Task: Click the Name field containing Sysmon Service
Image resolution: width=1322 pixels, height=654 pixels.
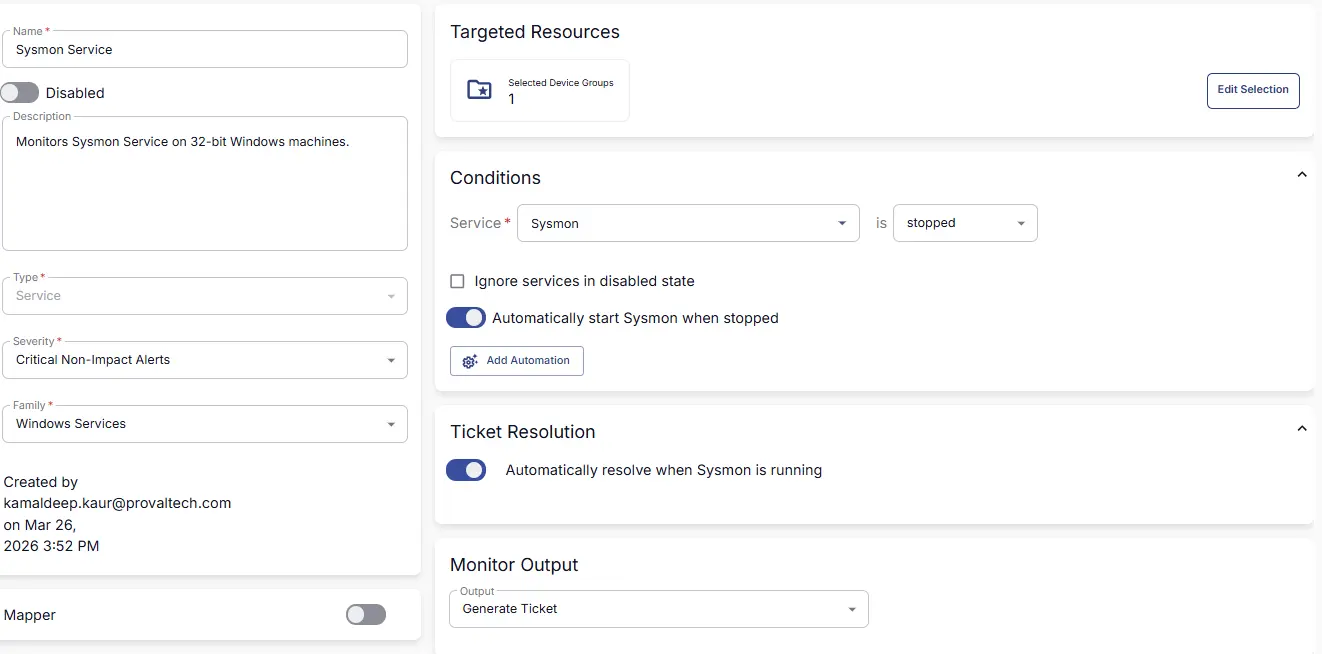Action: pyautogui.click(x=205, y=50)
